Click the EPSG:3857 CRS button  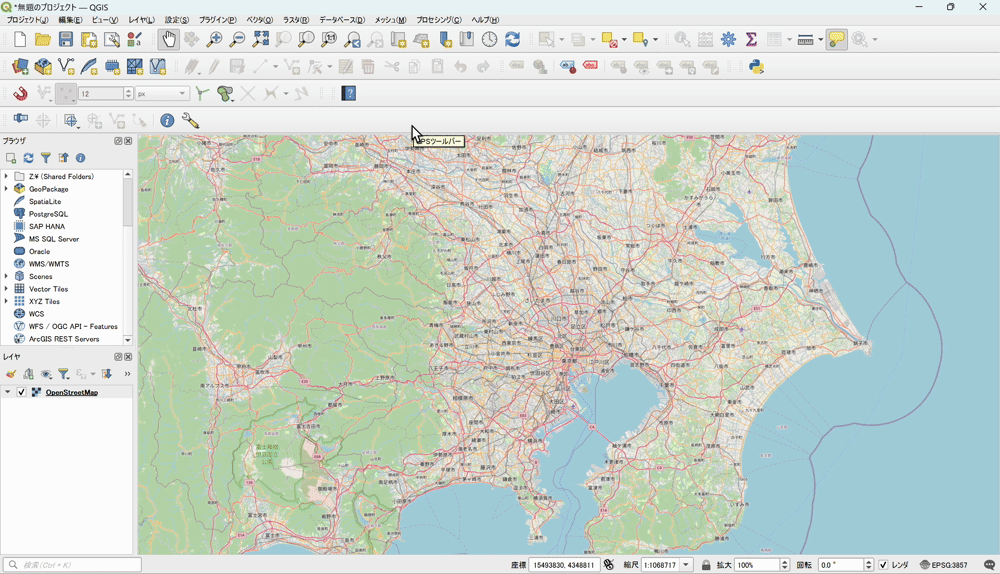tap(943, 565)
